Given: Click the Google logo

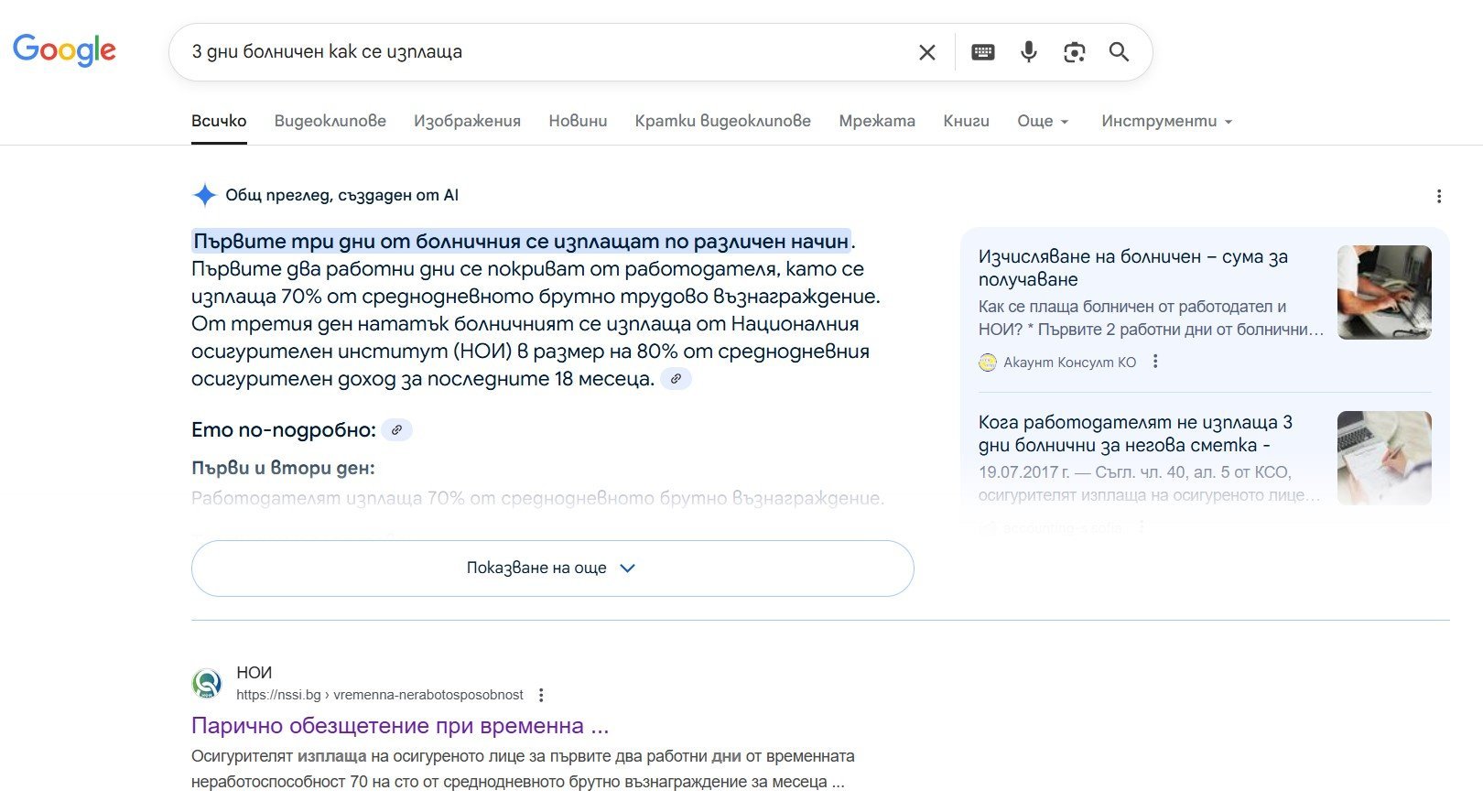Looking at the screenshot, I should pos(64,50).
